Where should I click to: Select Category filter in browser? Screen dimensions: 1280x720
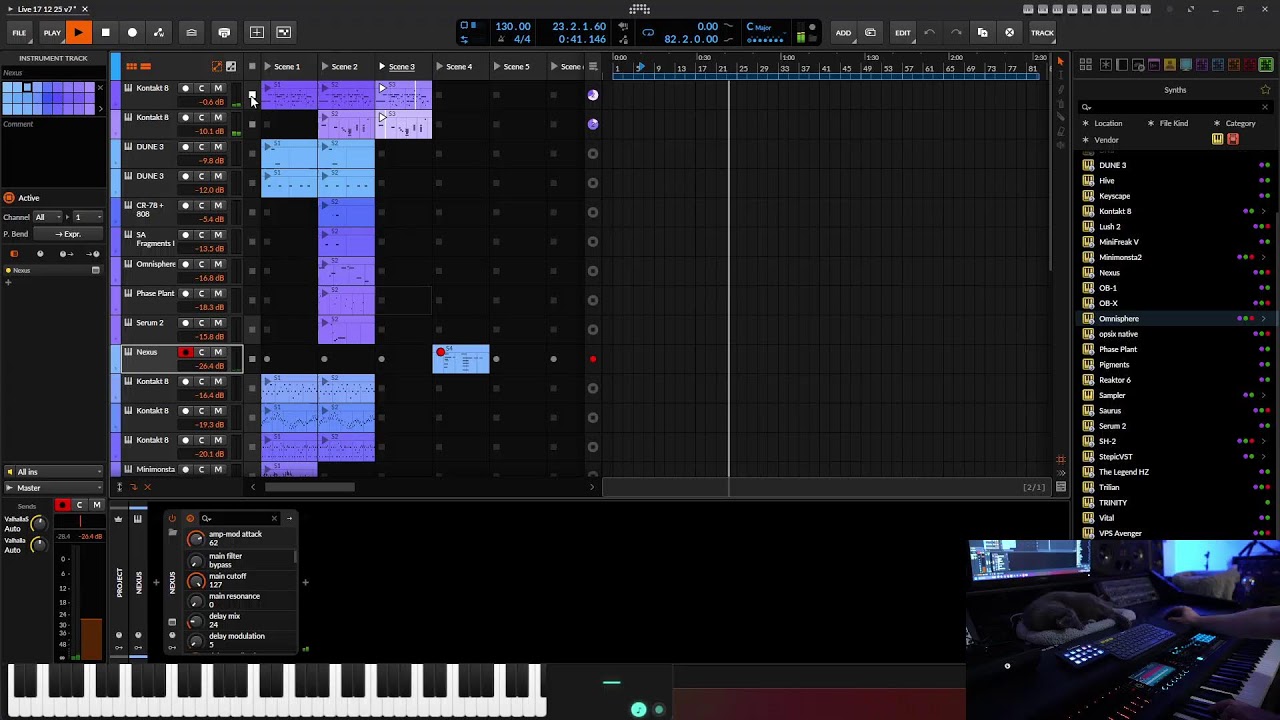point(1240,124)
